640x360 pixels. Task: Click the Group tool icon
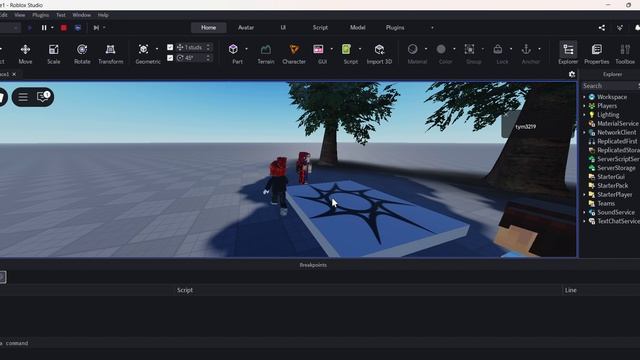469,50
